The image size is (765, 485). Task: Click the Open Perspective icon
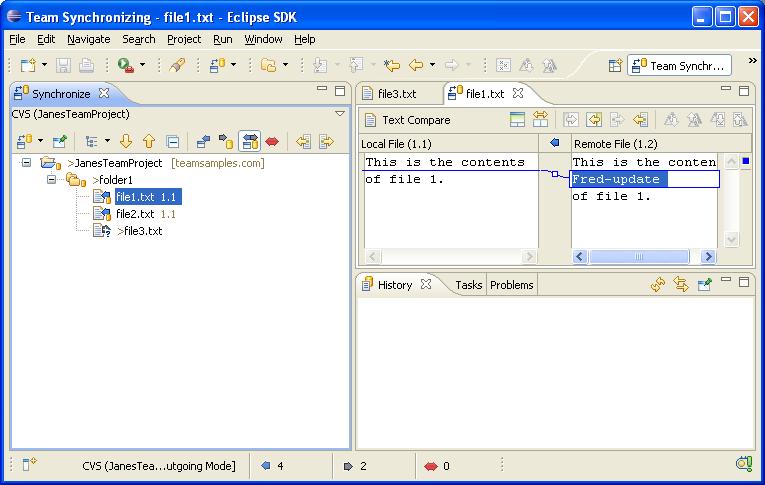point(615,65)
